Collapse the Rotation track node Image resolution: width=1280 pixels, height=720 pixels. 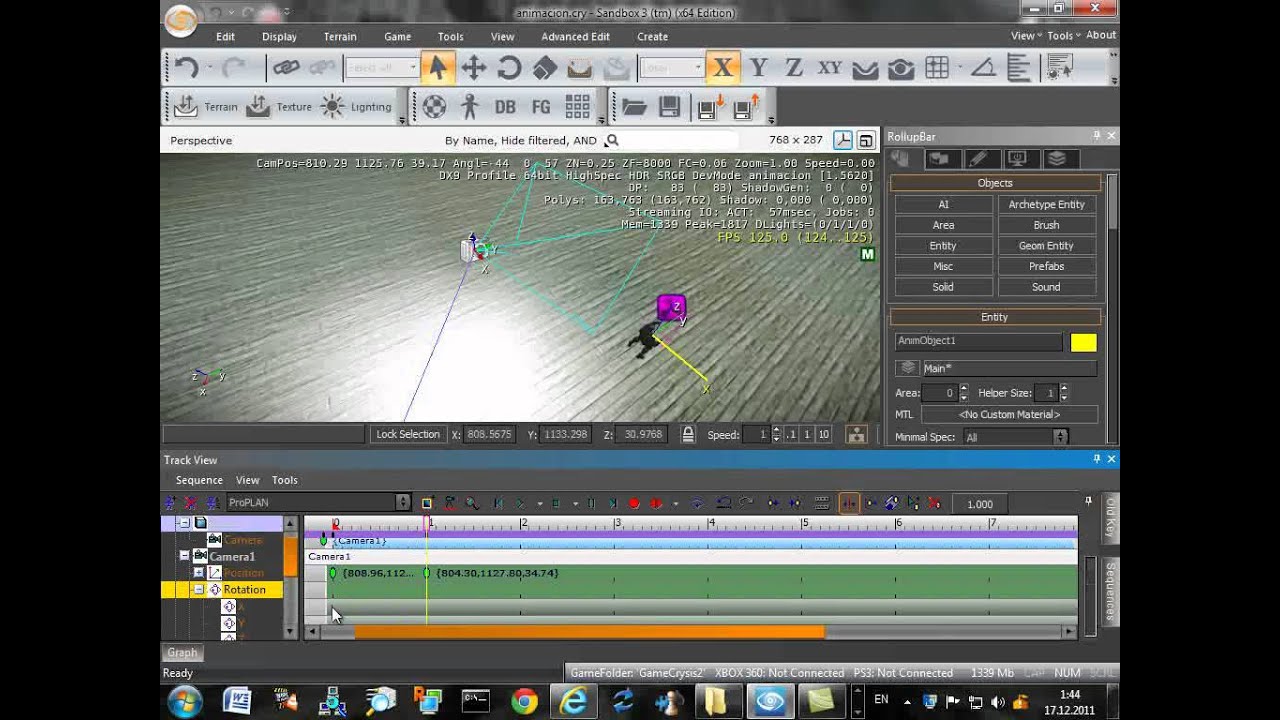pos(198,590)
